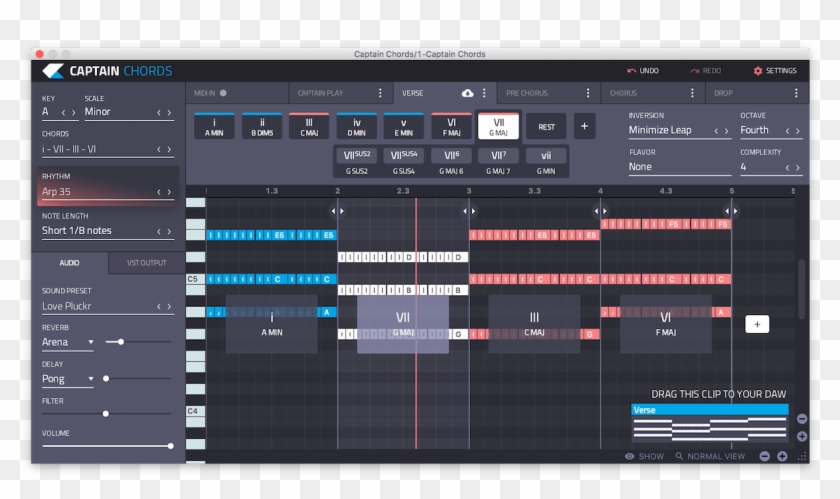
Task: Select the v E MIN chord button
Action: (x=403, y=126)
